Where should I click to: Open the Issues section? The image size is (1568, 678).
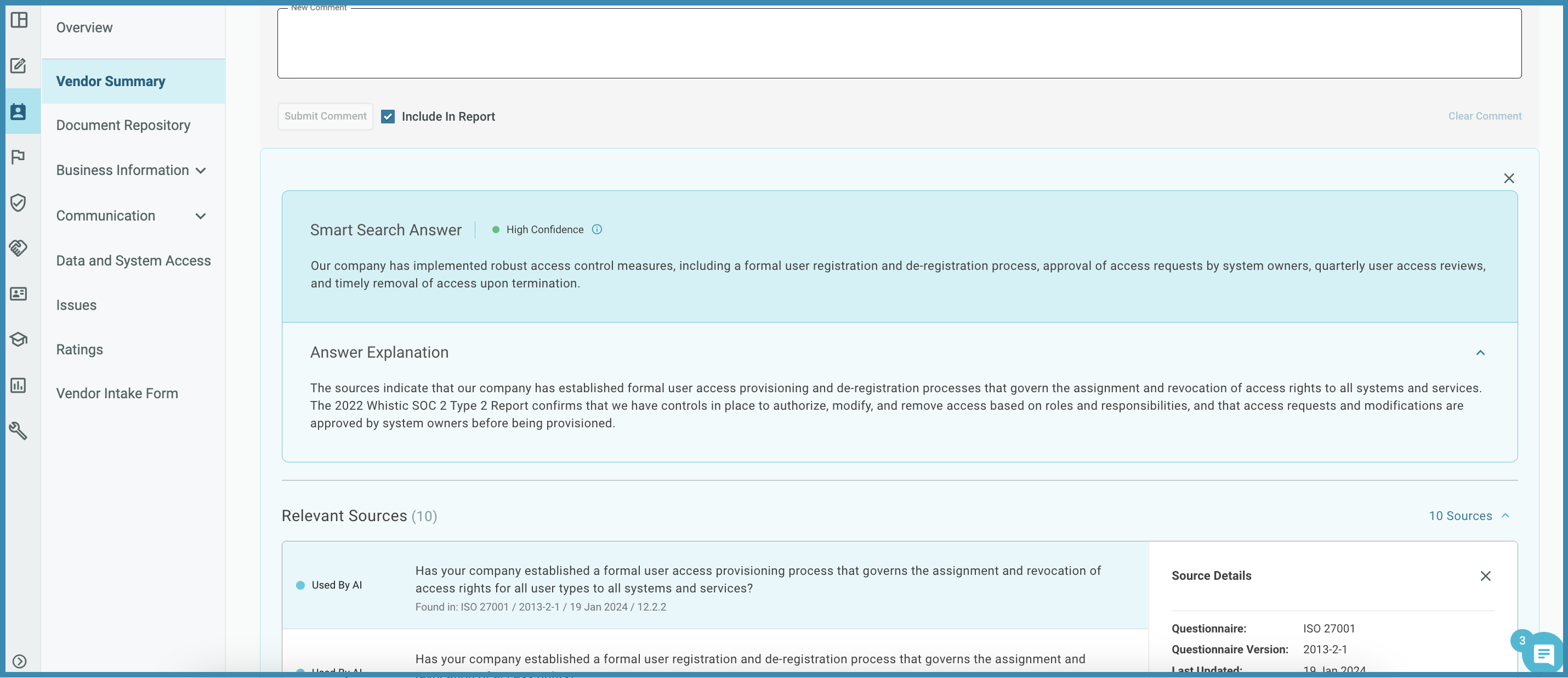click(x=76, y=305)
